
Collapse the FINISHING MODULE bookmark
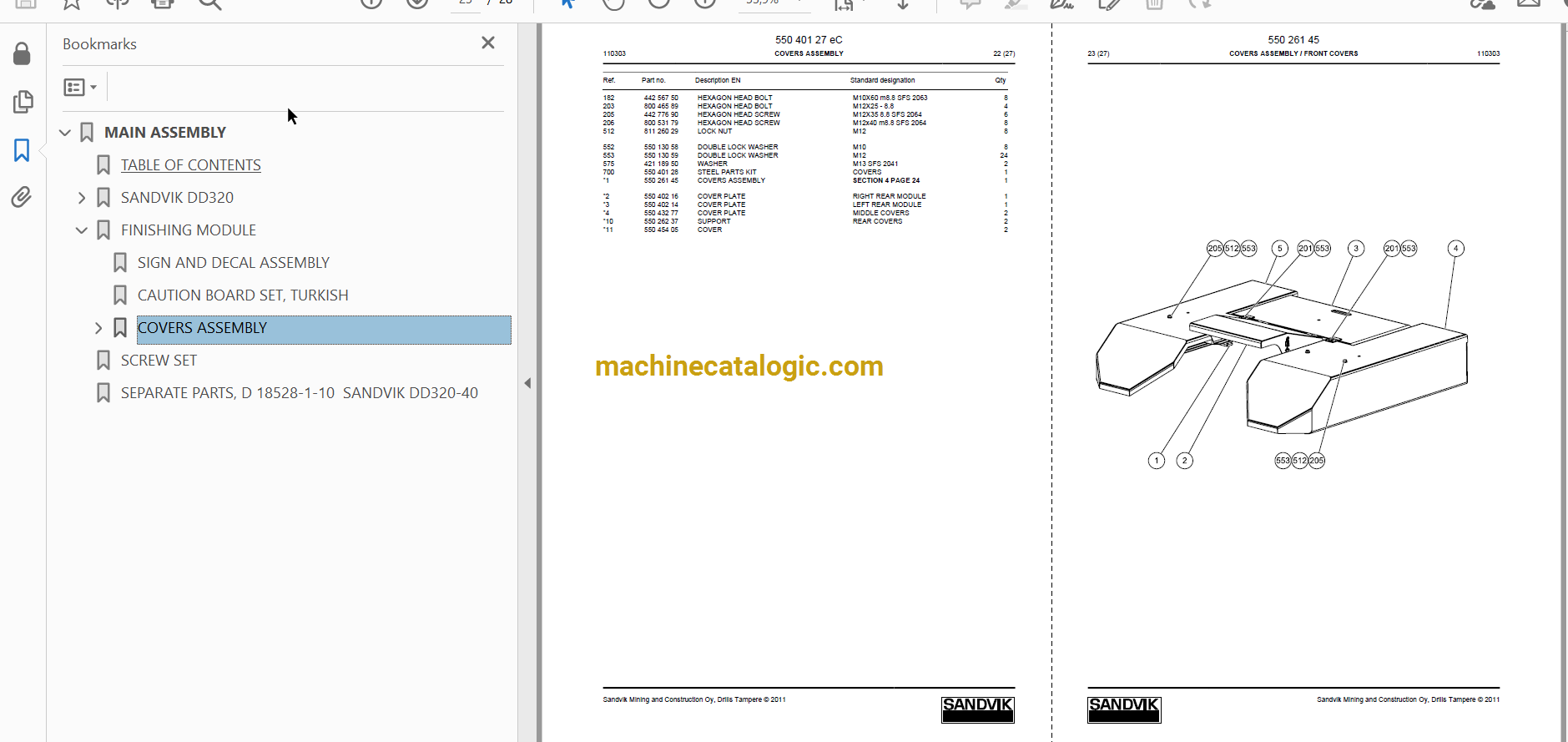pyautogui.click(x=82, y=230)
